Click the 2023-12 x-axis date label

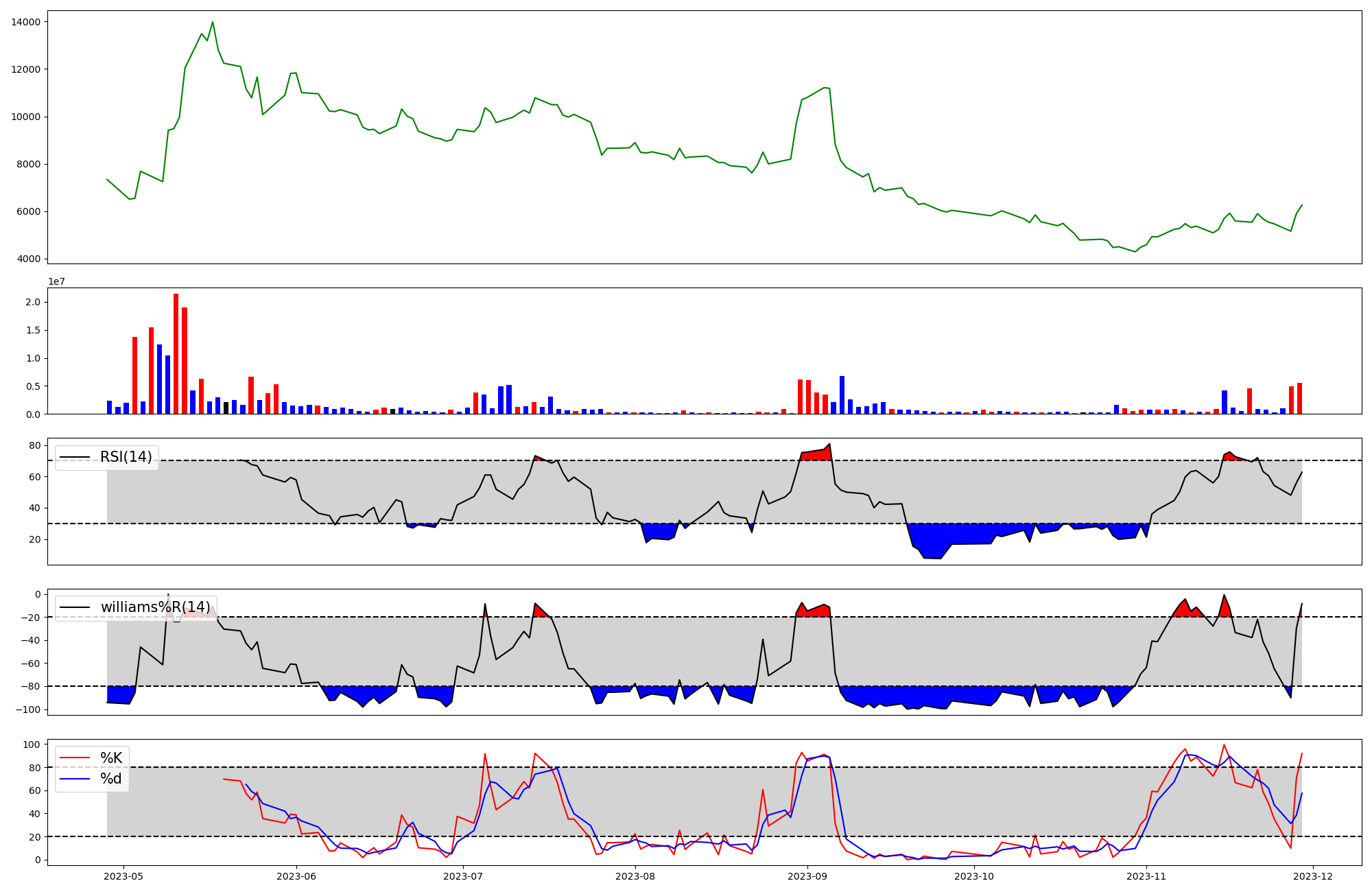1313,876
